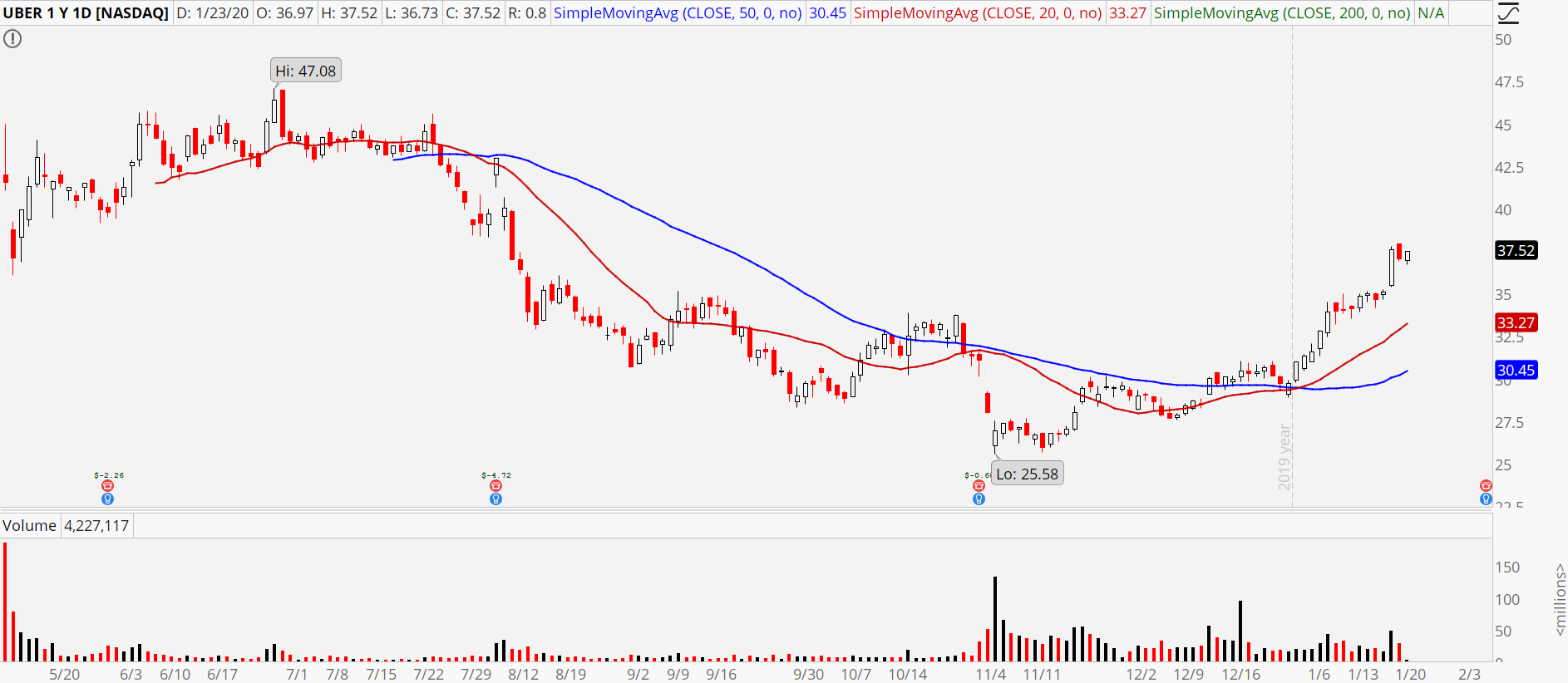Viewport: 1568px width, 683px height.
Task: Click the 1/20 date on the time axis
Action: click(1411, 675)
